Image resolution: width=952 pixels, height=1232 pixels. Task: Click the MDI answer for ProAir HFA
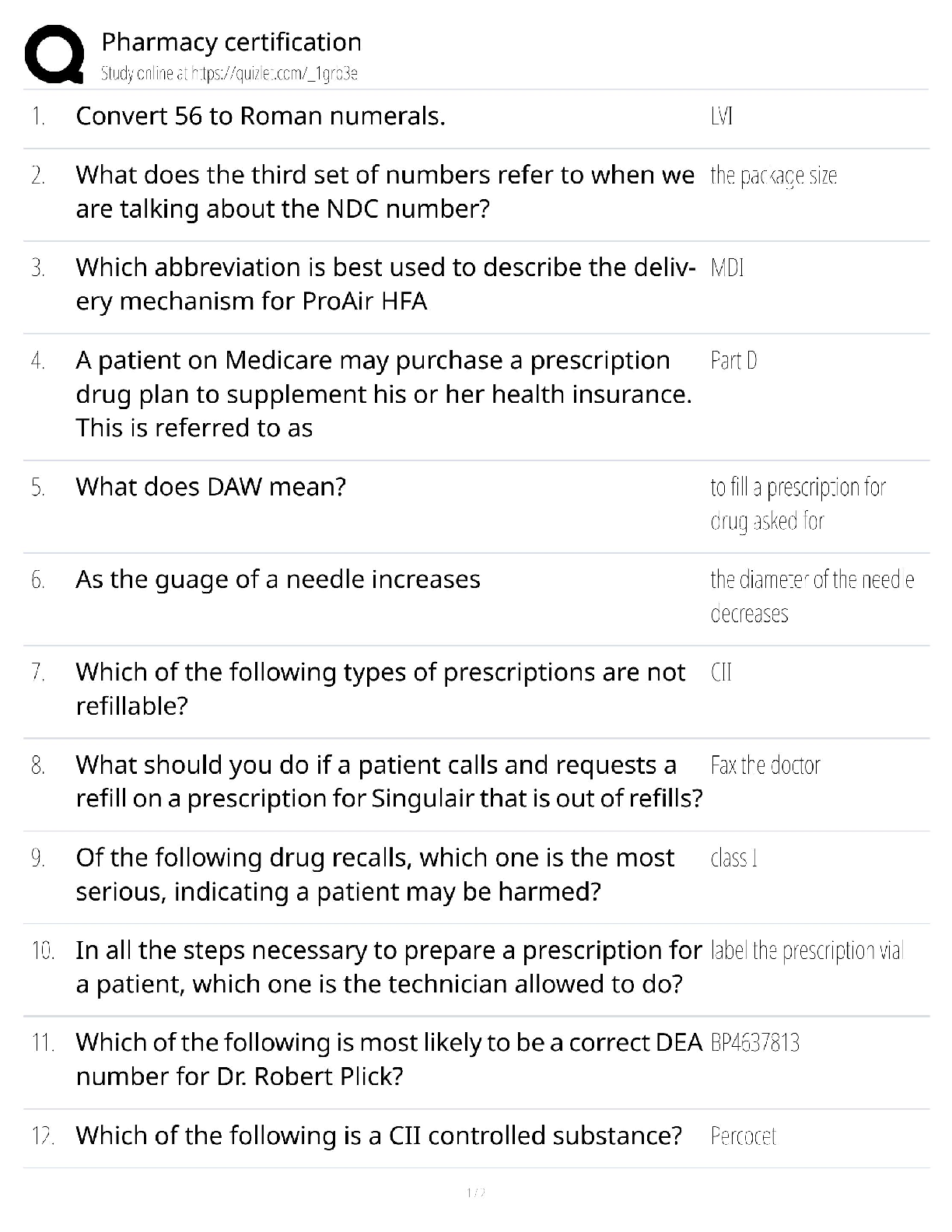pos(727,268)
